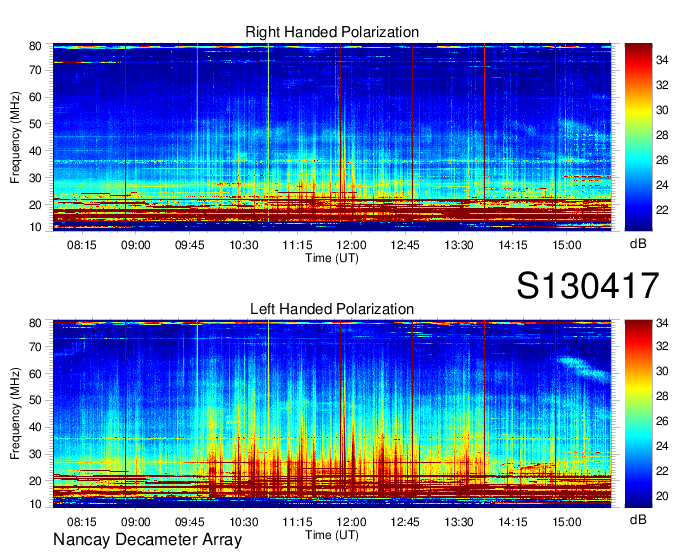Click the left-handed polarization spectrogram plot
Screen dimensions: 680x552
point(332,414)
